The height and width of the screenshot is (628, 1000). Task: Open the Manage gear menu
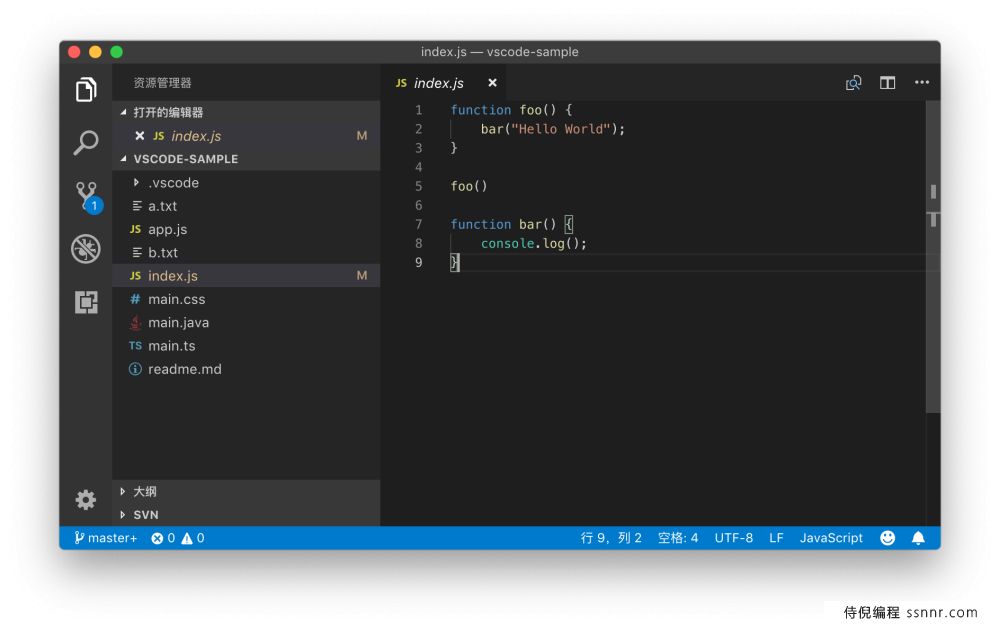tap(86, 500)
